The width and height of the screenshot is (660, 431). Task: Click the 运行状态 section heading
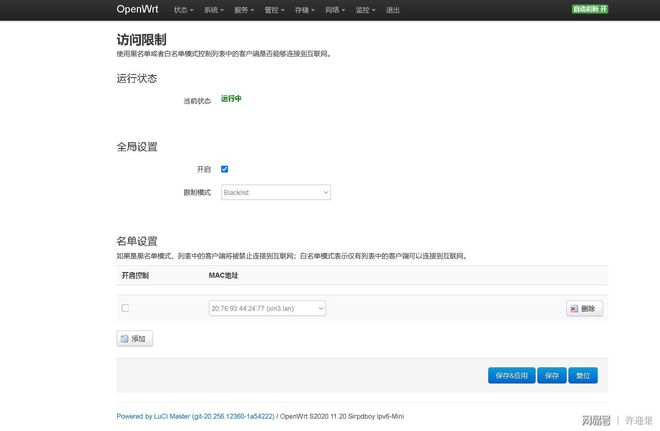point(137,78)
